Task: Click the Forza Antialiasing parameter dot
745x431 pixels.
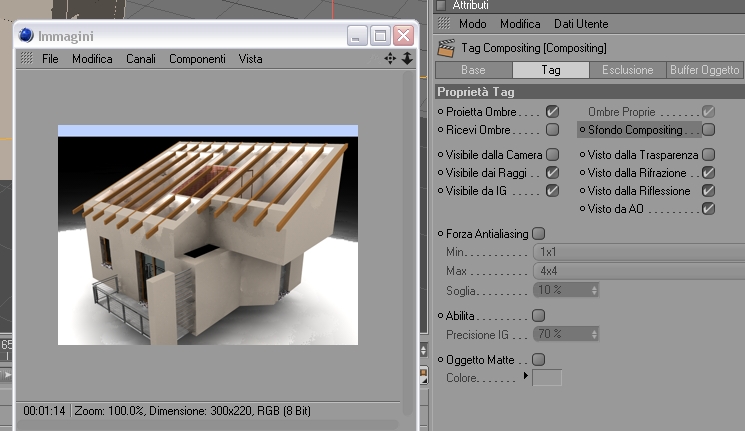Action: (x=440, y=233)
